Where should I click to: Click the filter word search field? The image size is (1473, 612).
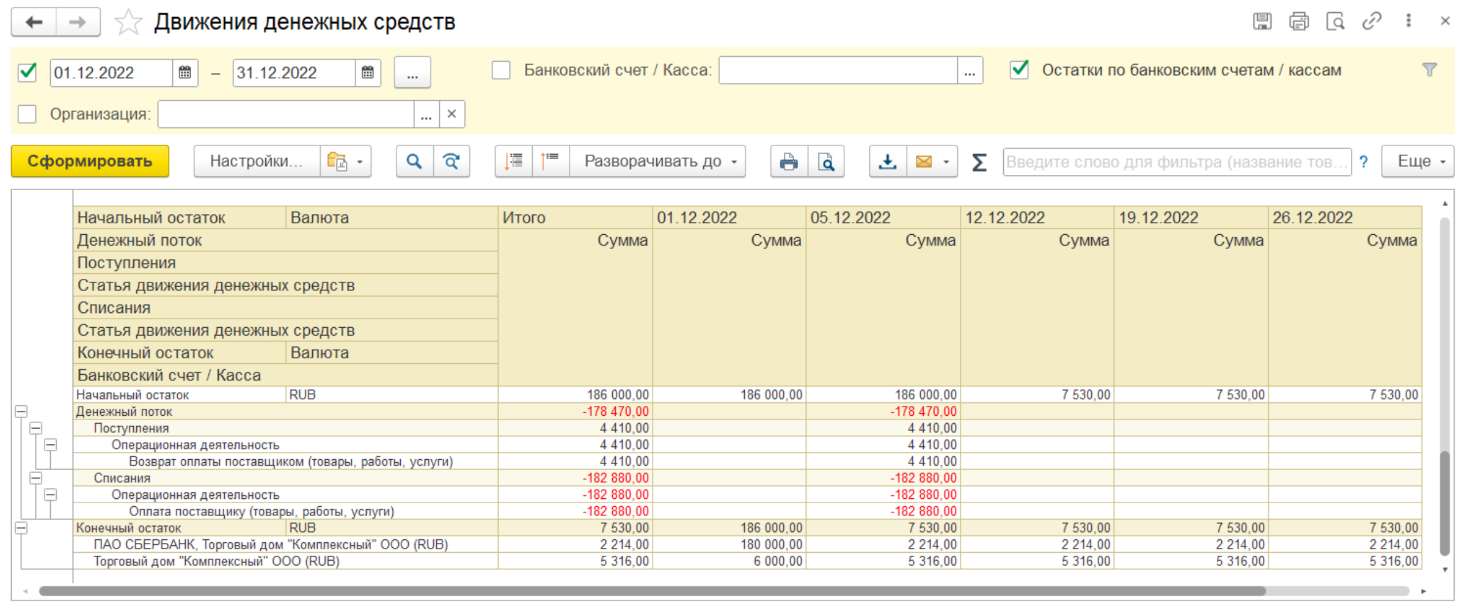click(x=1176, y=162)
